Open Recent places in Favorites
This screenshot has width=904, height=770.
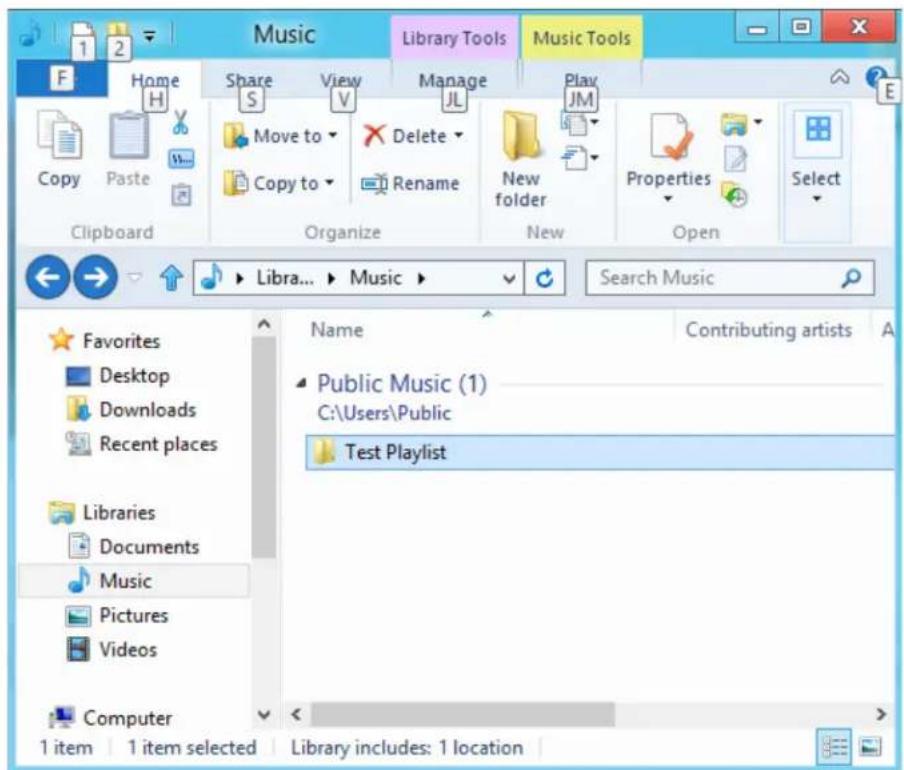141,444
